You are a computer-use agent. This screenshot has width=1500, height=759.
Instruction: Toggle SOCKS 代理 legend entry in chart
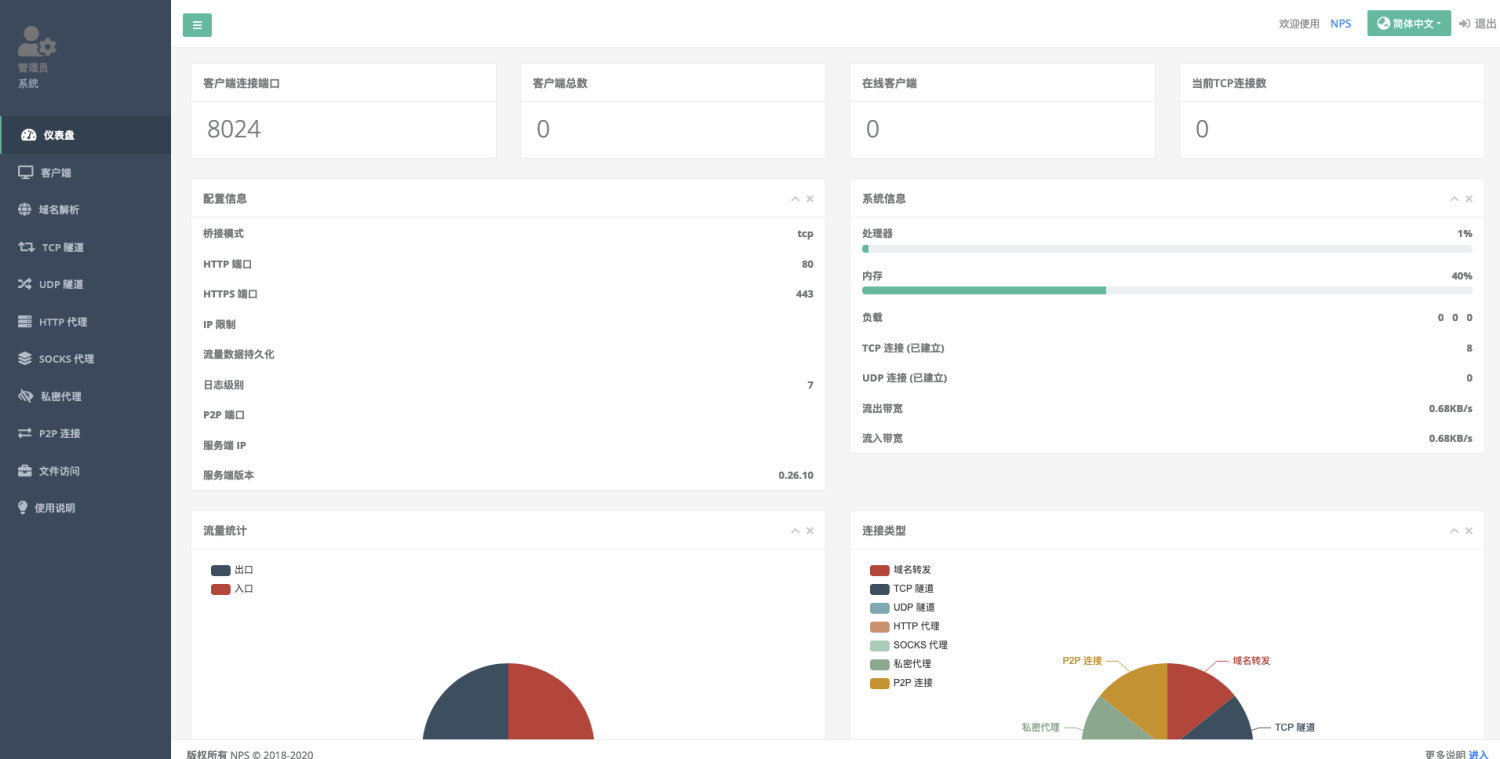(x=909, y=645)
